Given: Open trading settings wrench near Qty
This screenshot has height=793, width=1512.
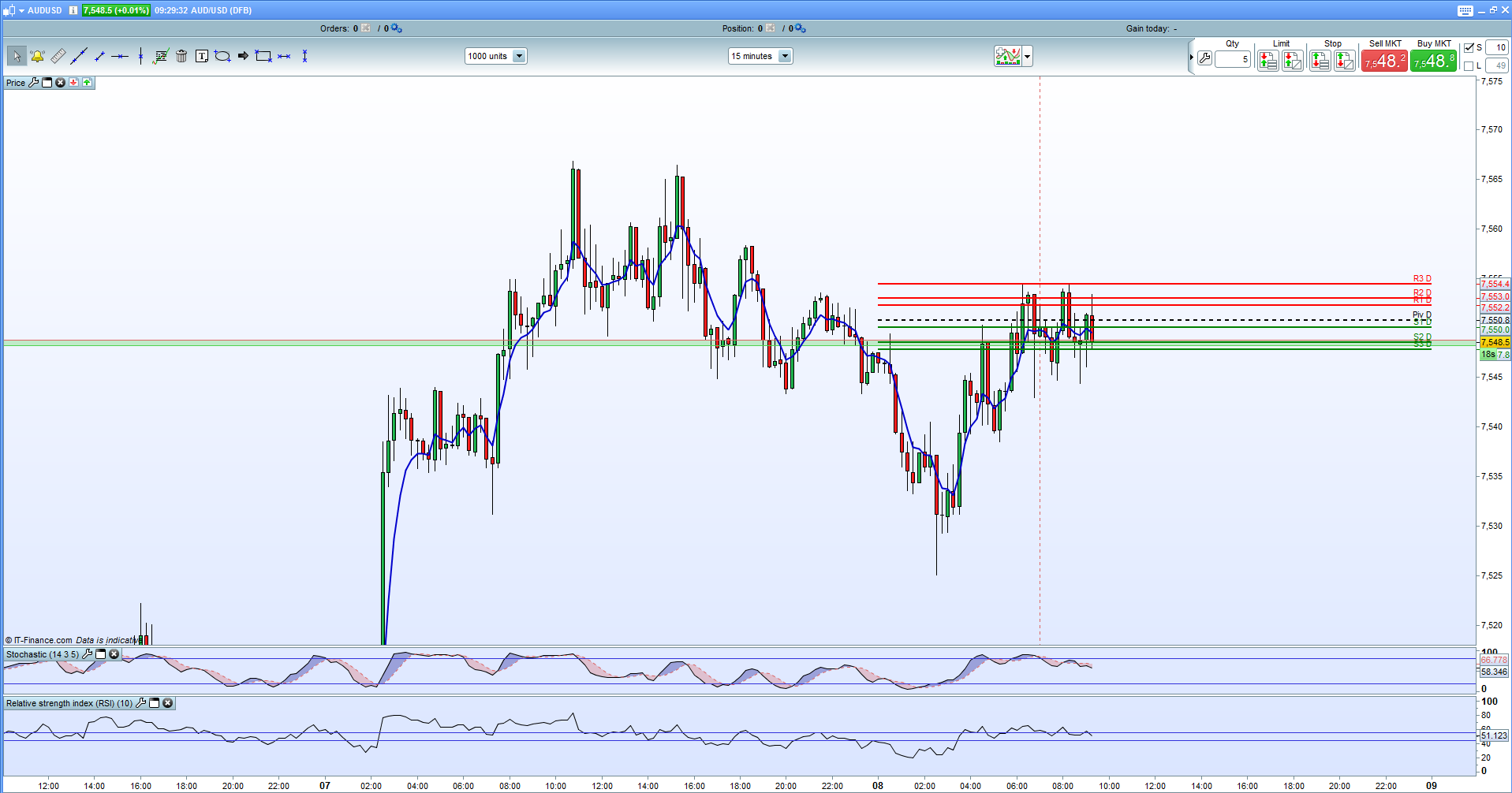Looking at the screenshot, I should point(1204,58).
